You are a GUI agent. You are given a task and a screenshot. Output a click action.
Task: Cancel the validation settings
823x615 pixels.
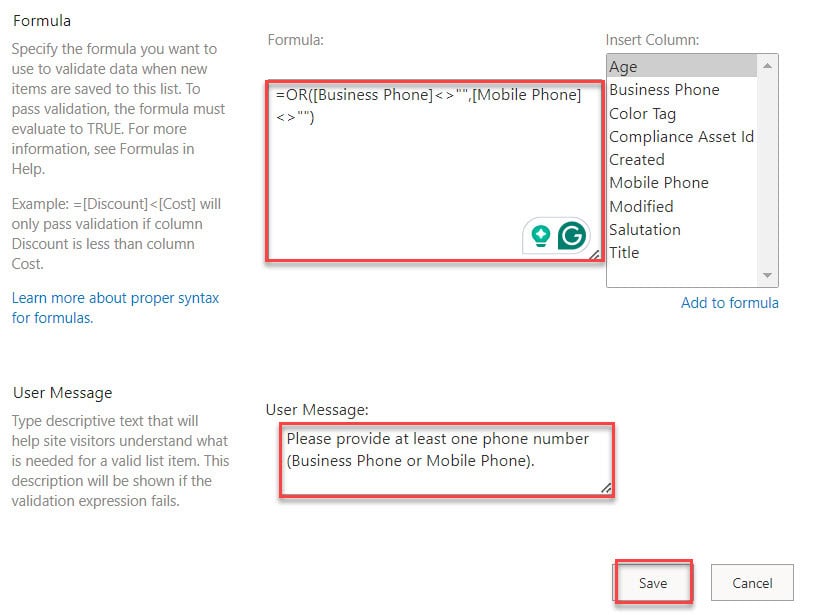pos(752,582)
